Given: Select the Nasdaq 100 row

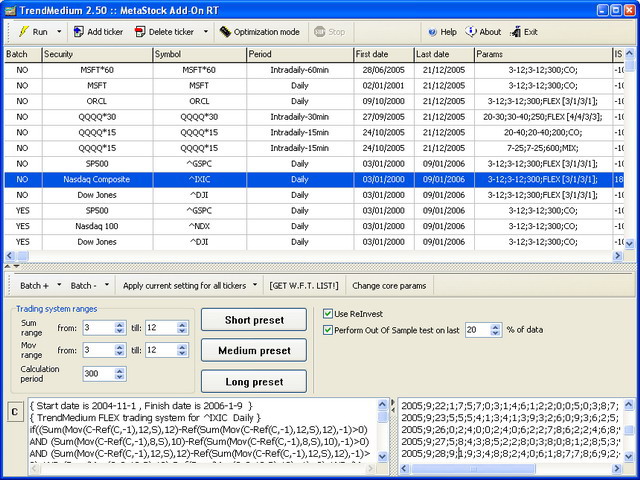Looking at the screenshot, I should [x=314, y=226].
